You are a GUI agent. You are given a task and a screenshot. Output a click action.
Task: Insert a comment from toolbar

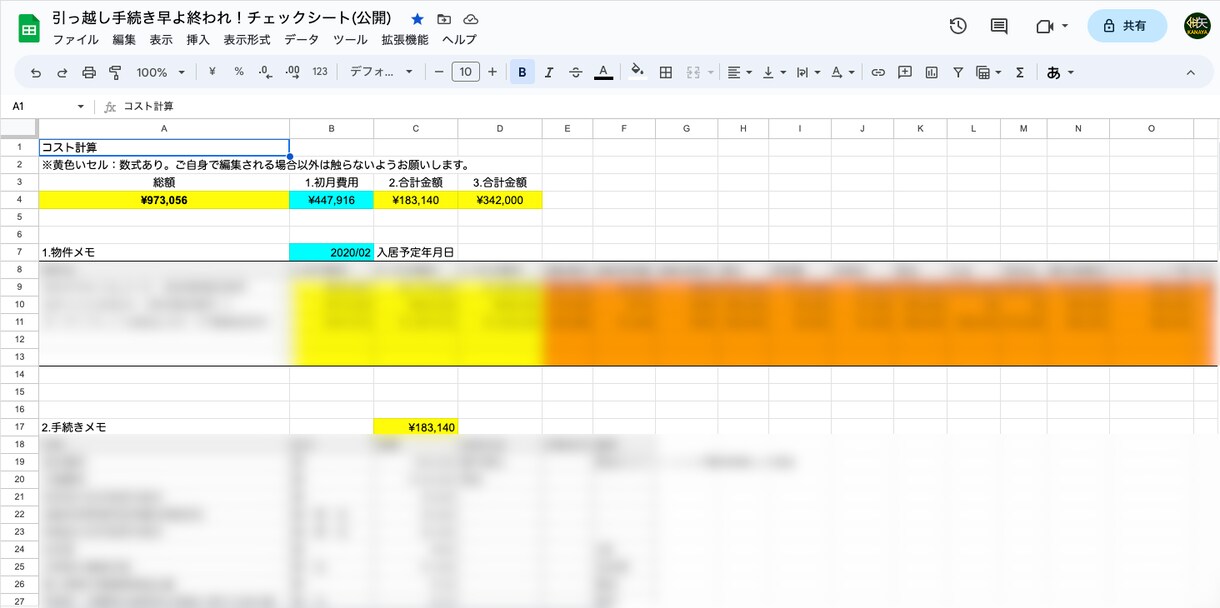(905, 72)
